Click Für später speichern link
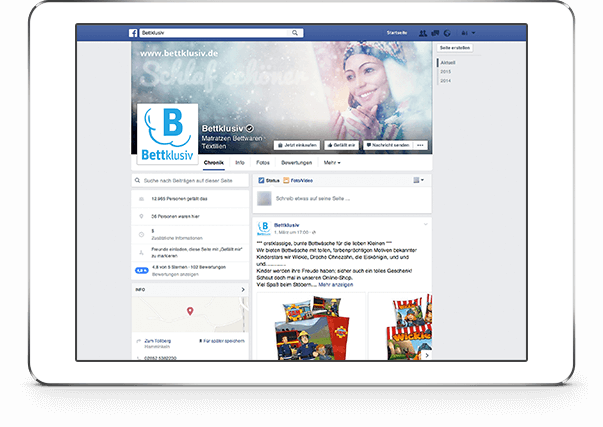The height and width of the screenshot is (427, 603). 222,341
